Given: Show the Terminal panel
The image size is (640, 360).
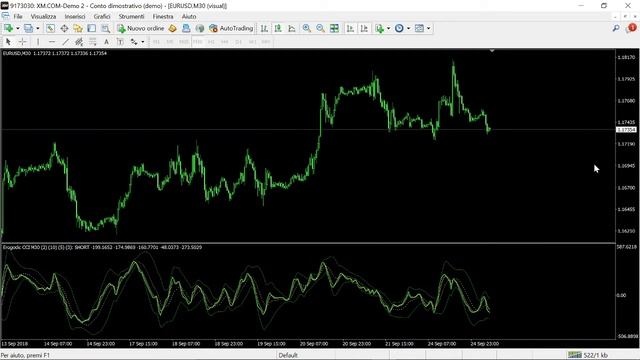Looking at the screenshot, I should (x=91, y=28).
